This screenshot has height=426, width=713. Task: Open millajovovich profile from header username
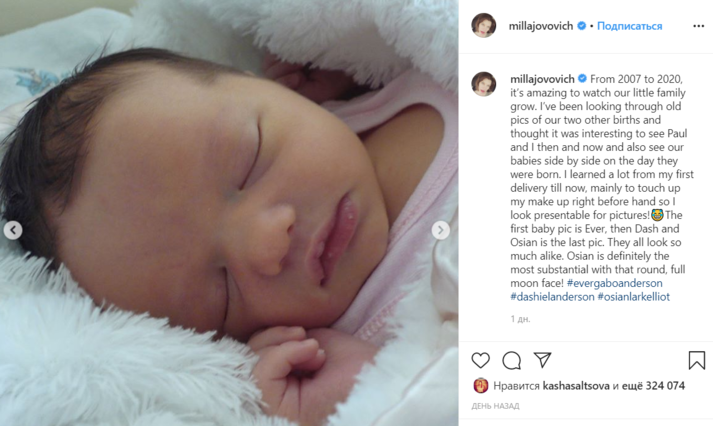[x=541, y=26]
